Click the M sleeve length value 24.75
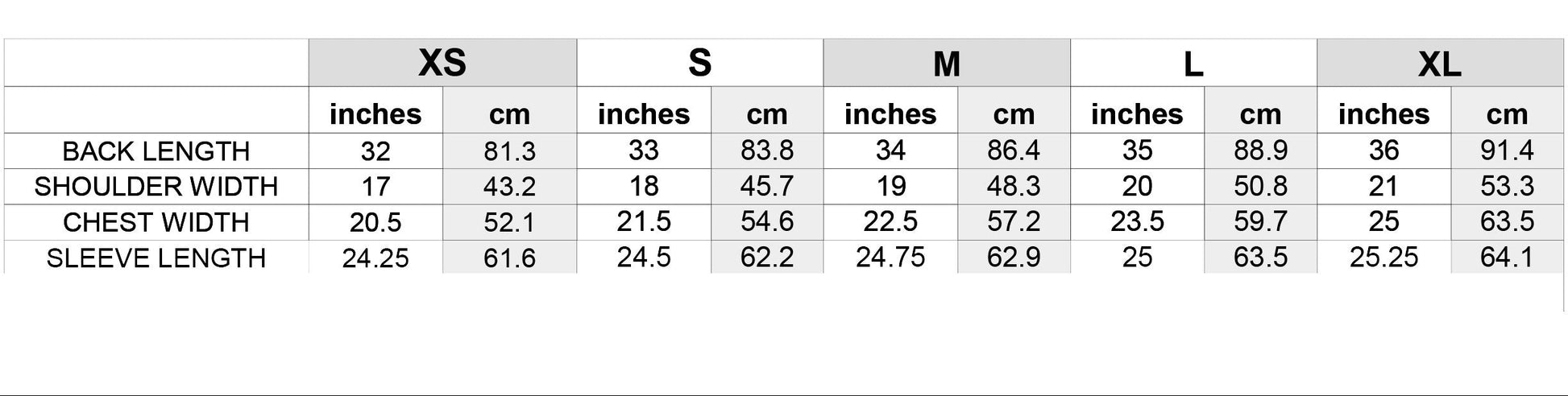The image size is (1568, 396). (x=890, y=258)
